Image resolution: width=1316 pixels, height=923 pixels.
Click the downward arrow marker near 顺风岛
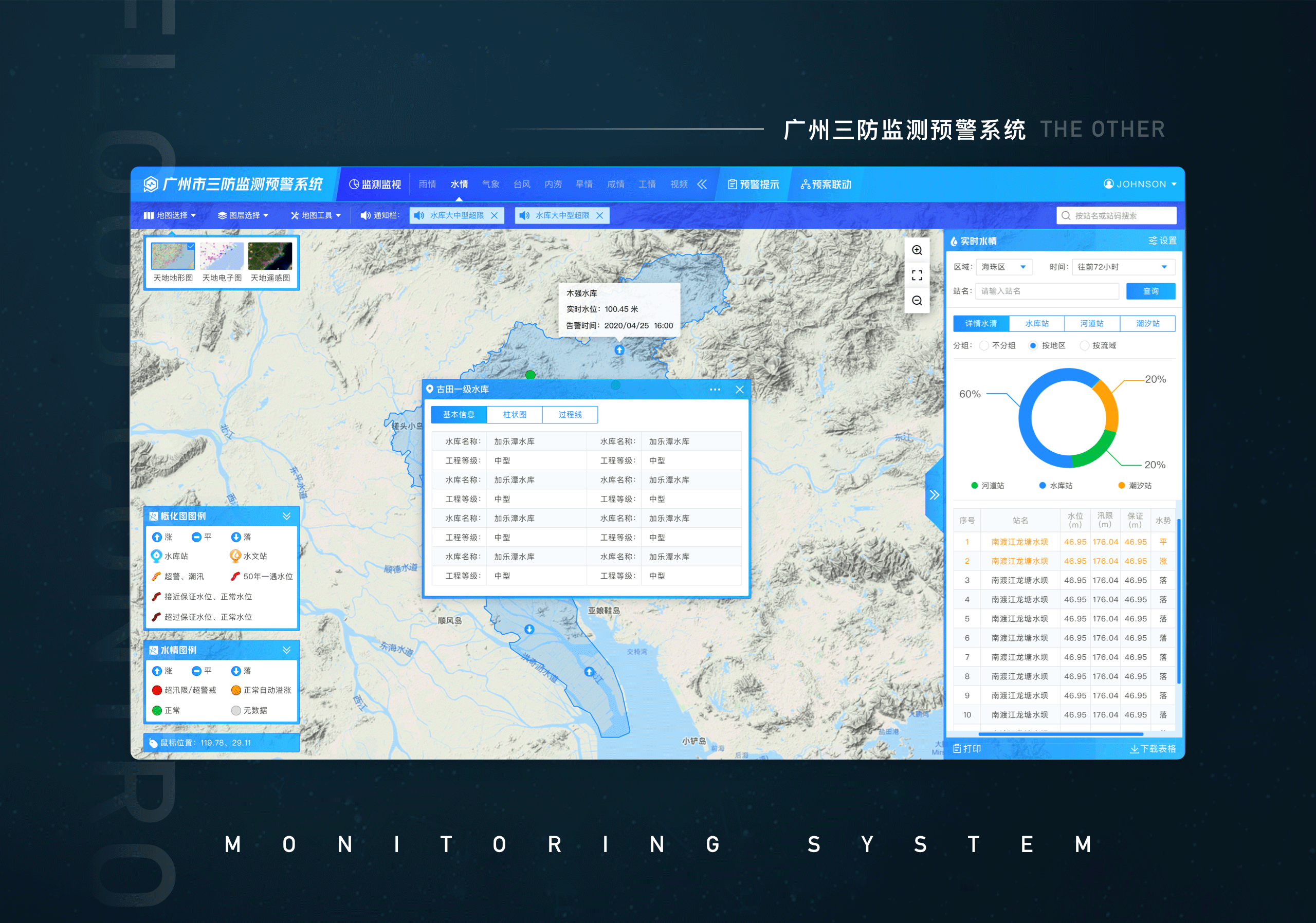pyautogui.click(x=529, y=629)
